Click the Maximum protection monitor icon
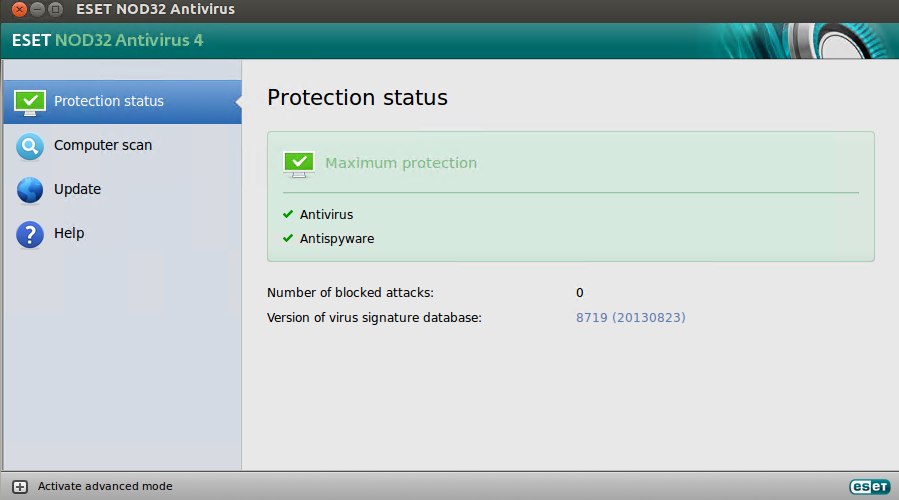 [299, 164]
